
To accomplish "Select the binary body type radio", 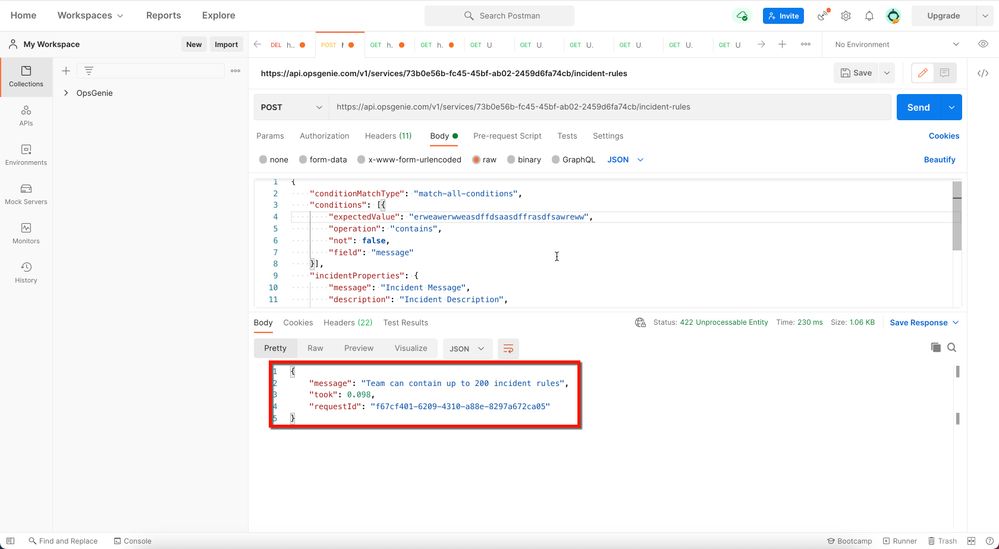I will point(511,160).
